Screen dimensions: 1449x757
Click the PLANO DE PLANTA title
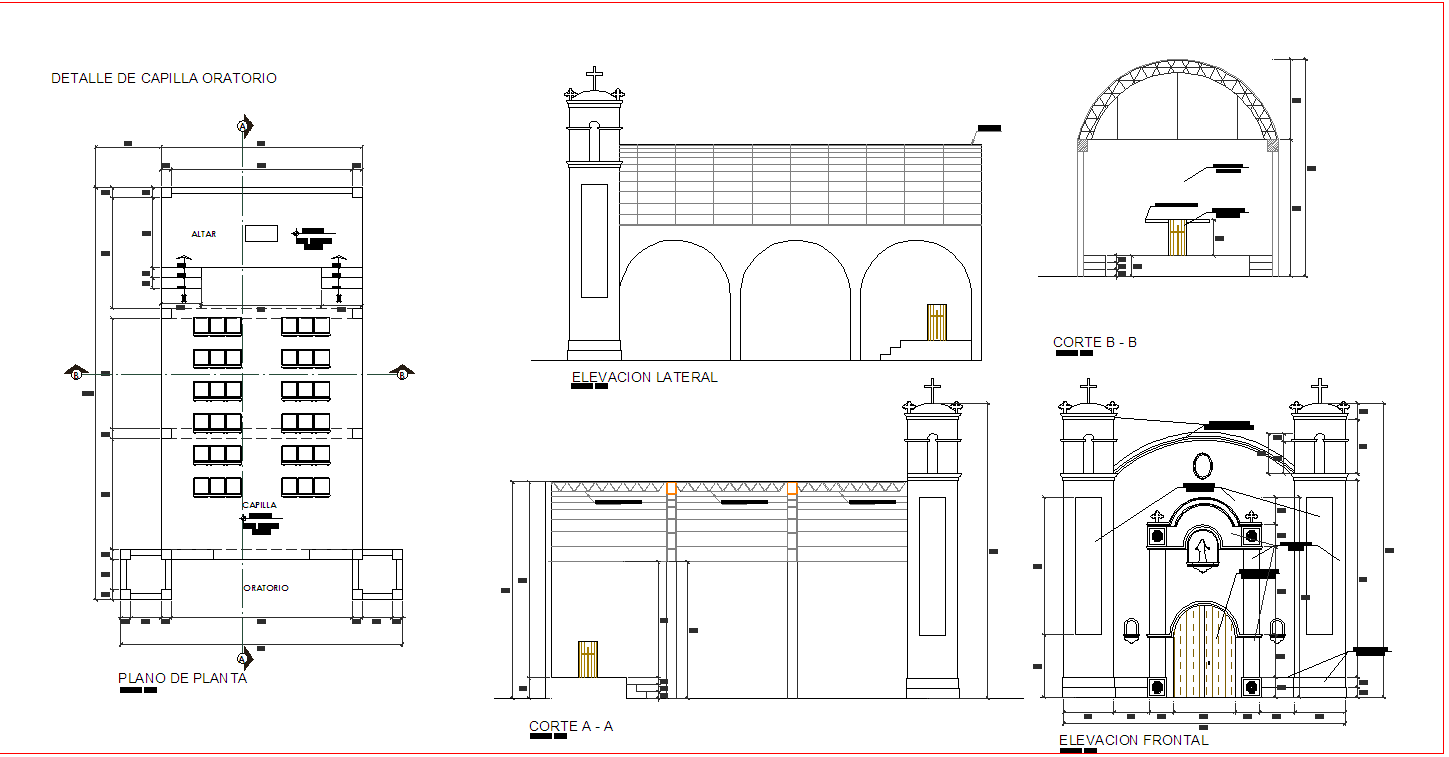tap(183, 677)
